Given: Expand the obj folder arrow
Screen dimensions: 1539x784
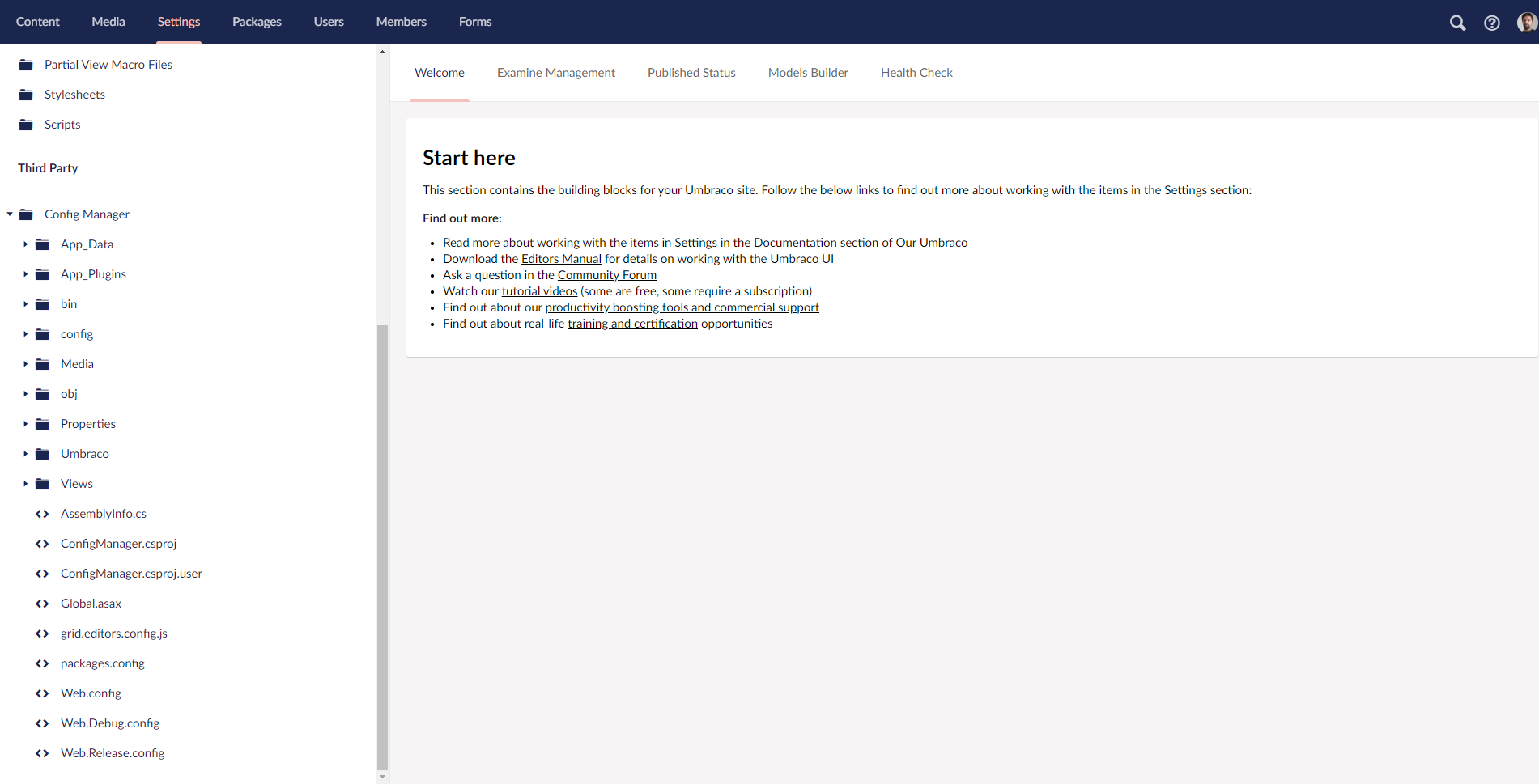Looking at the screenshot, I should [25, 394].
